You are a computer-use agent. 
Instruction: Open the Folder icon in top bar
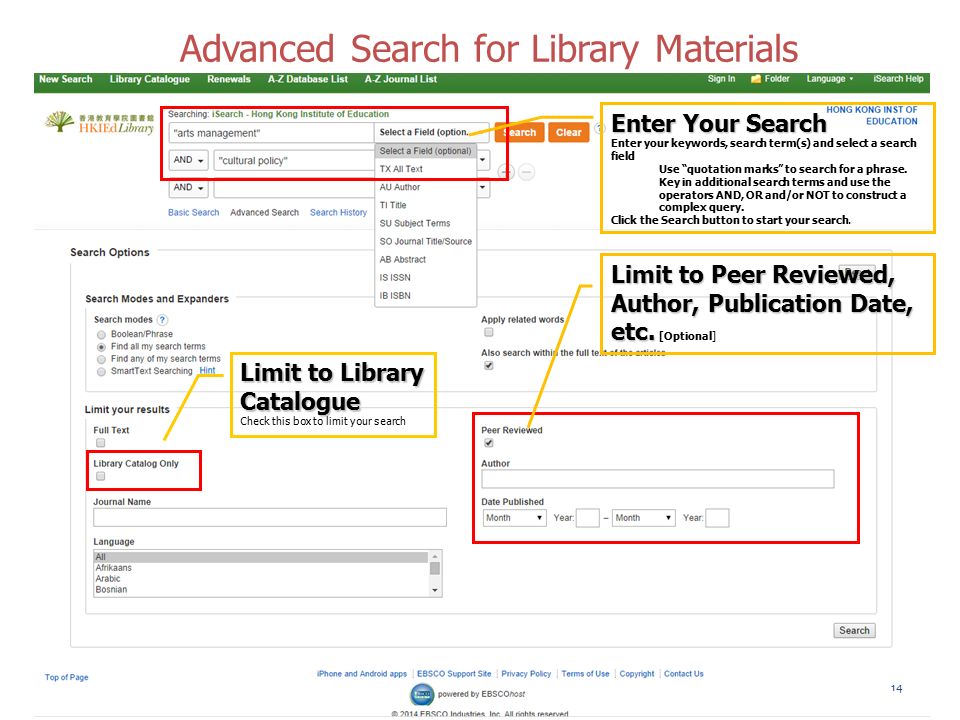[x=756, y=79]
